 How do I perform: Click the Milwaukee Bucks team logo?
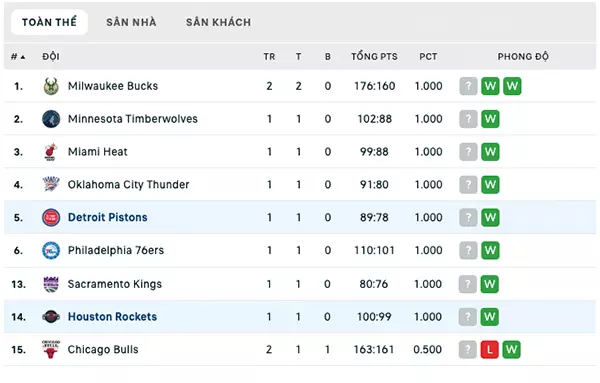click(51, 86)
